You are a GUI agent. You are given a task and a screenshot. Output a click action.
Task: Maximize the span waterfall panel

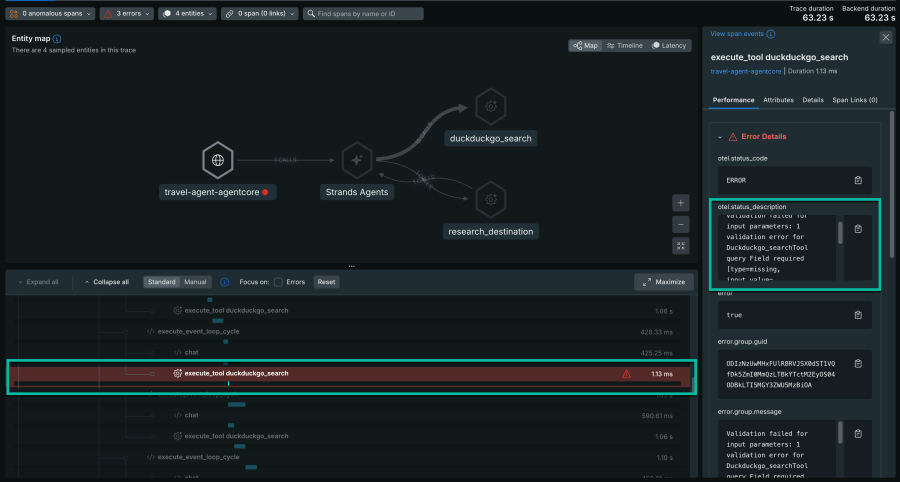pyautogui.click(x=664, y=282)
